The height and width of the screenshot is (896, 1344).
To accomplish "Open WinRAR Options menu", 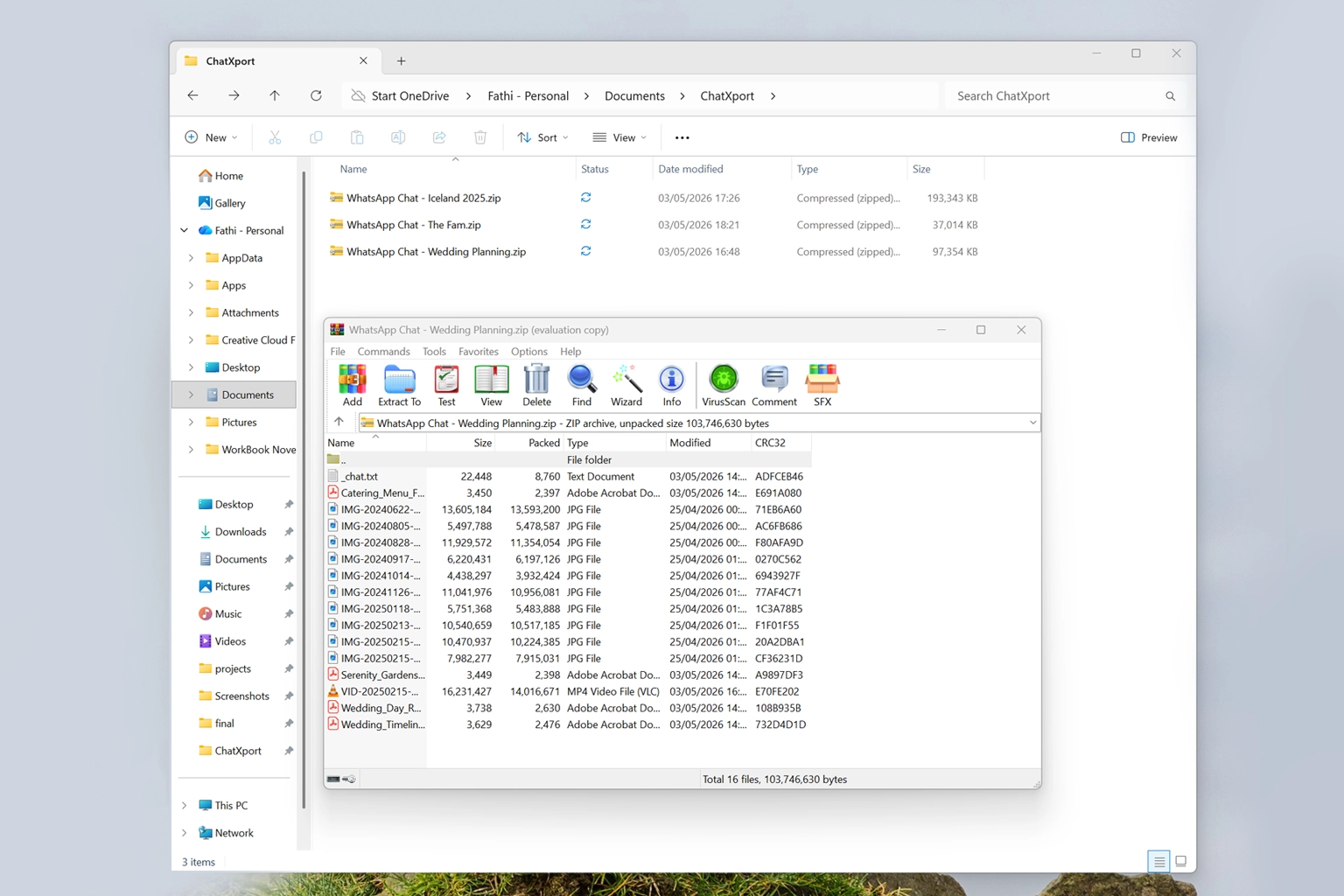I will pos(529,351).
